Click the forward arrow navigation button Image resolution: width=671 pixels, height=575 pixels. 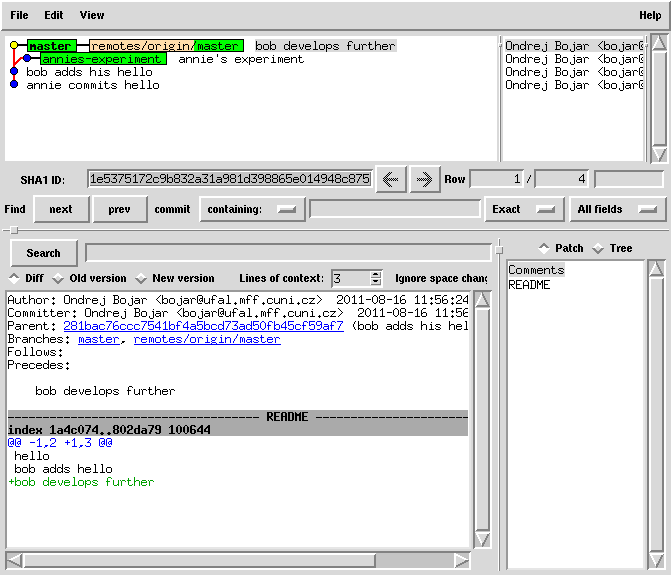tap(425, 179)
